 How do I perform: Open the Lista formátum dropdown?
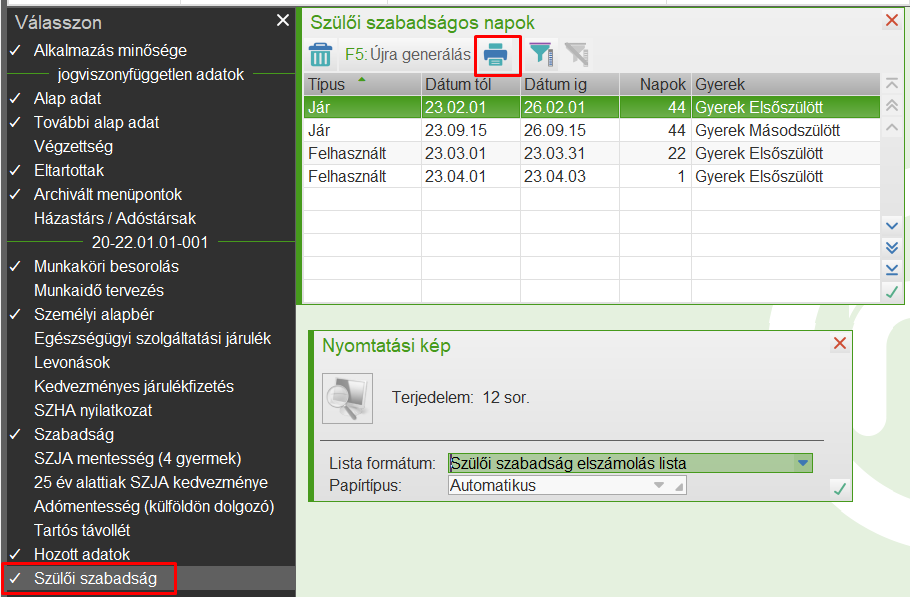coord(803,463)
